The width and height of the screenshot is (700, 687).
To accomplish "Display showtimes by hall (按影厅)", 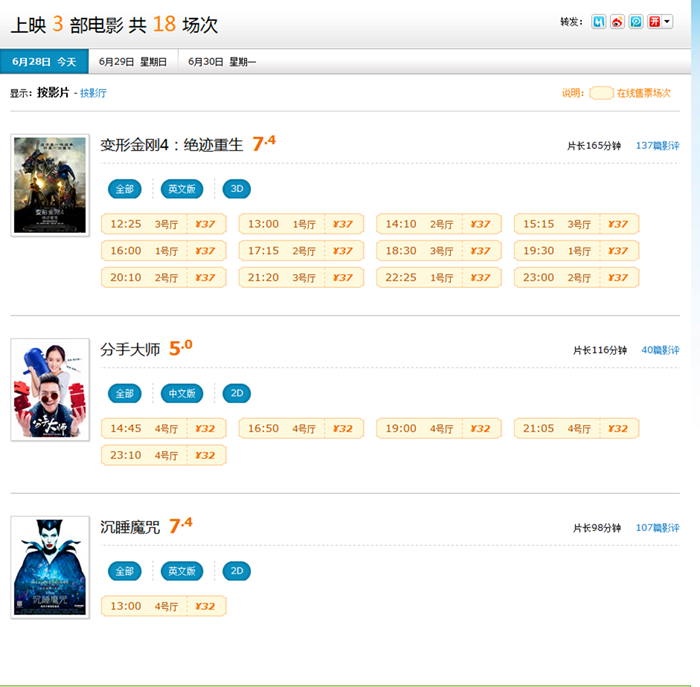I will [93, 93].
